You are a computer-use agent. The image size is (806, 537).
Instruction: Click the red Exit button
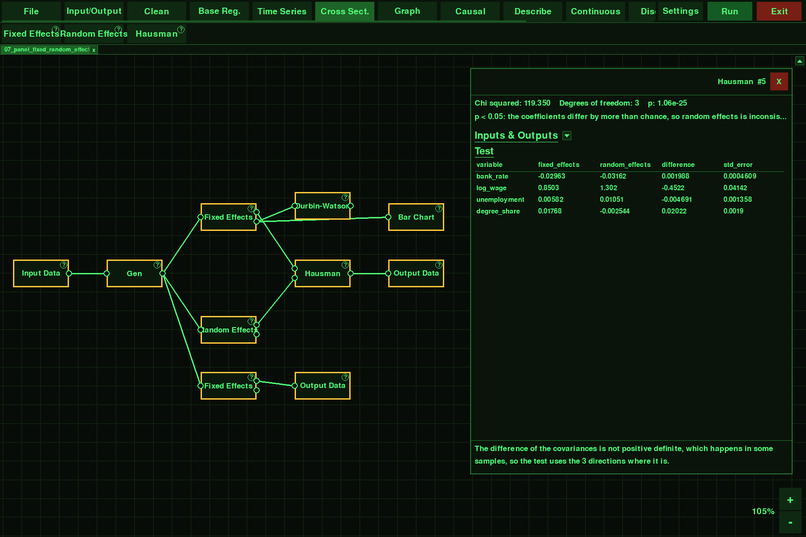click(779, 11)
